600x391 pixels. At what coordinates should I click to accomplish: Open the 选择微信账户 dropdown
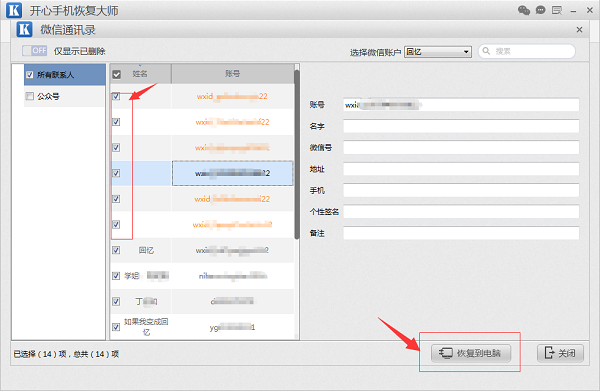click(438, 52)
